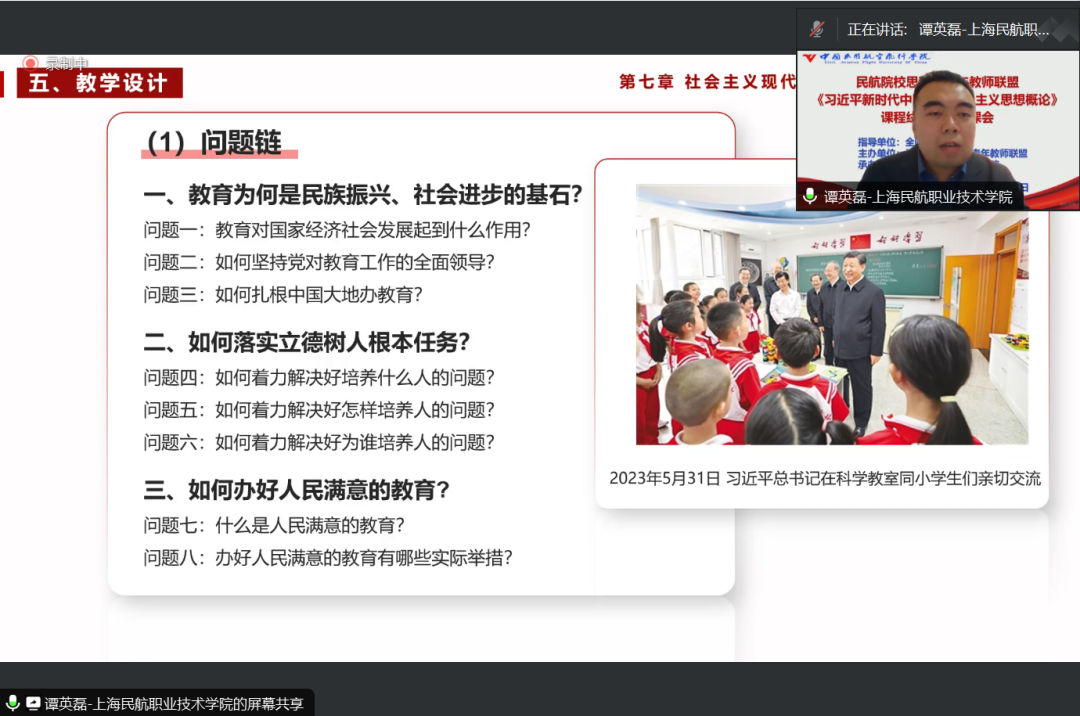Click the screen share icon at bottom left
1080x716 pixels.
point(33,704)
